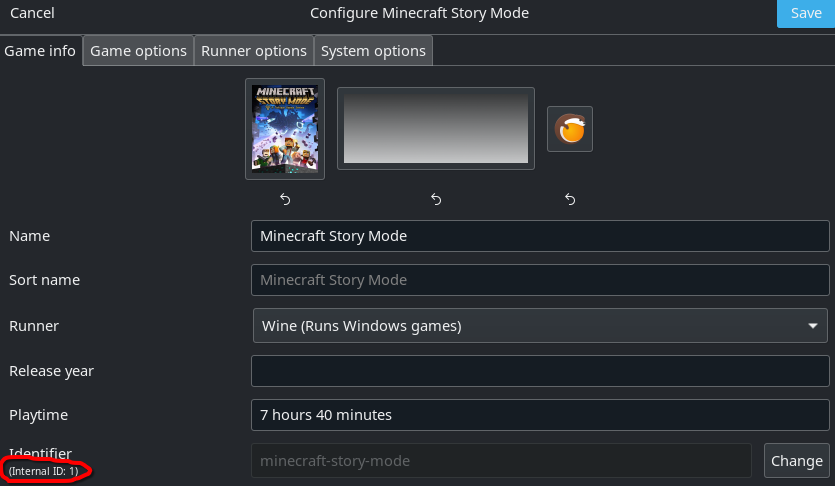Click the 'Configure Minecraft Story Mode' title
The height and width of the screenshot is (486, 835).
(x=419, y=13)
